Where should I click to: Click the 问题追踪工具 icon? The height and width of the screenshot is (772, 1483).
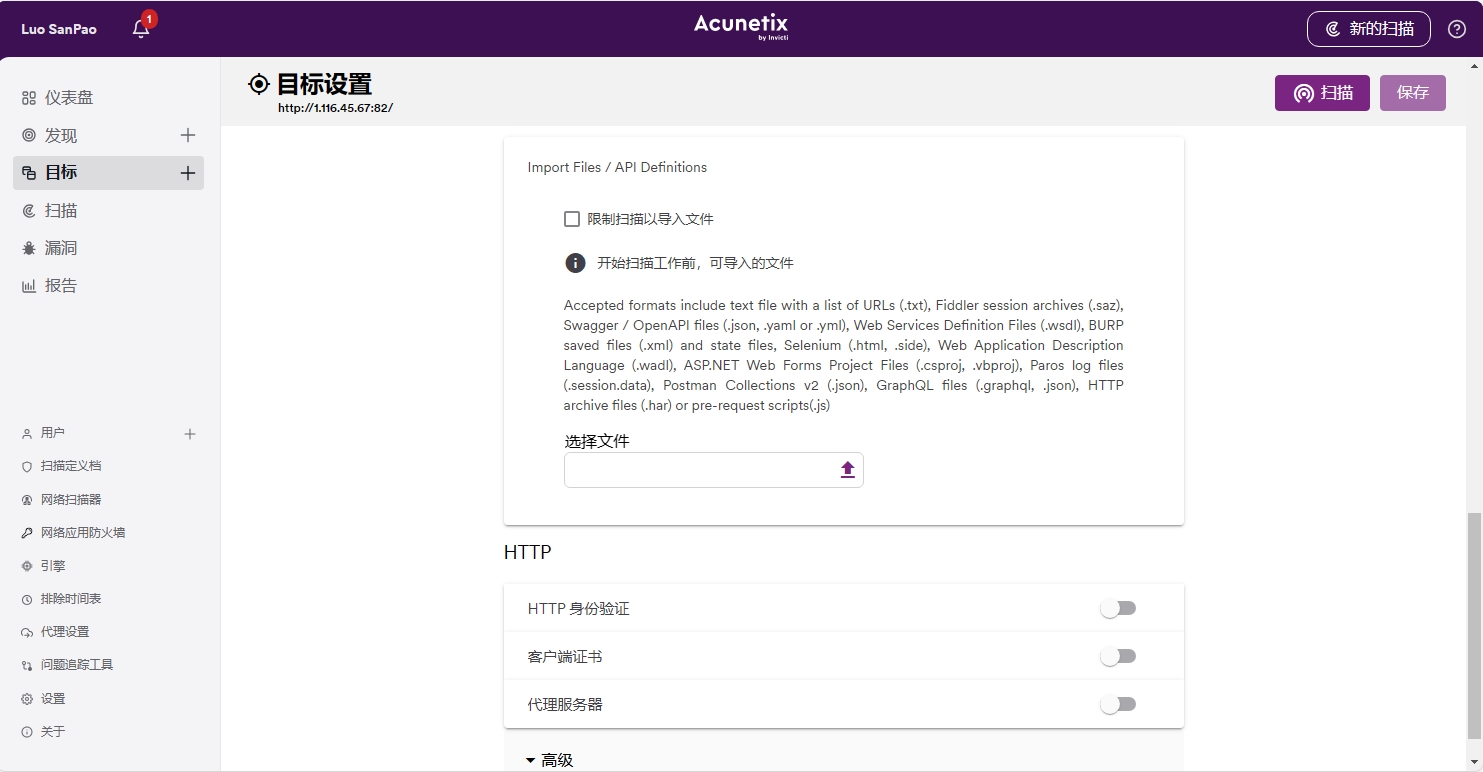pyautogui.click(x=27, y=666)
